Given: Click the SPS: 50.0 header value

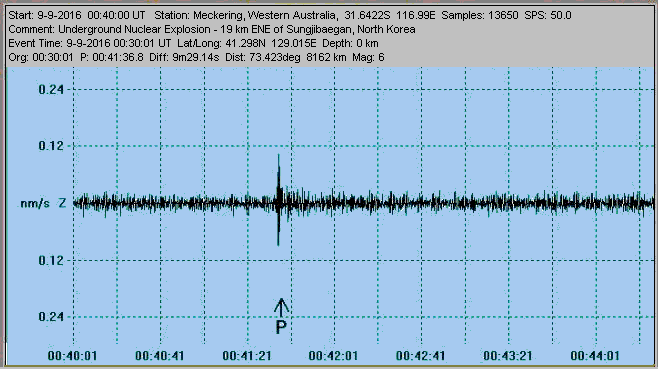Looking at the screenshot, I should [x=548, y=16].
